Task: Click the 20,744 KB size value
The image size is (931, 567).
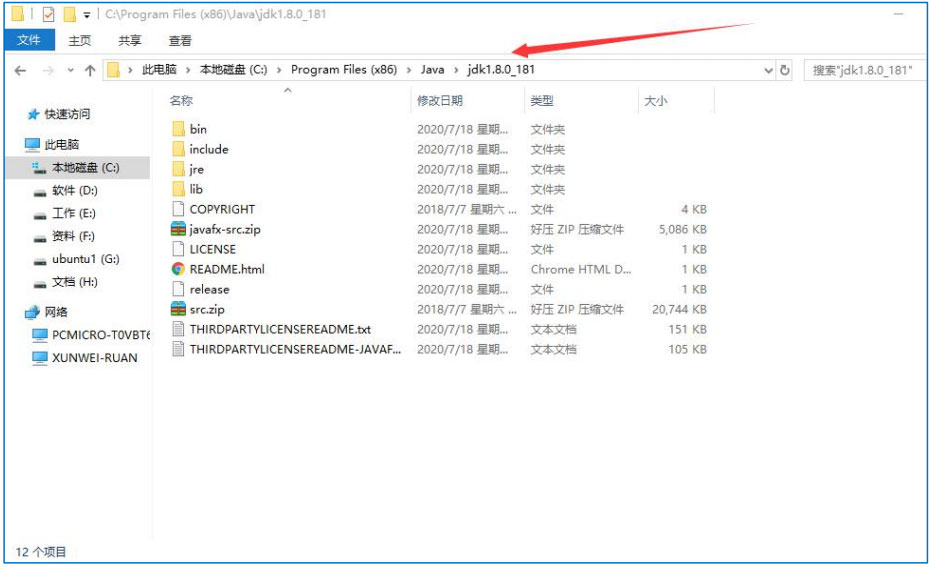Action: click(x=679, y=309)
